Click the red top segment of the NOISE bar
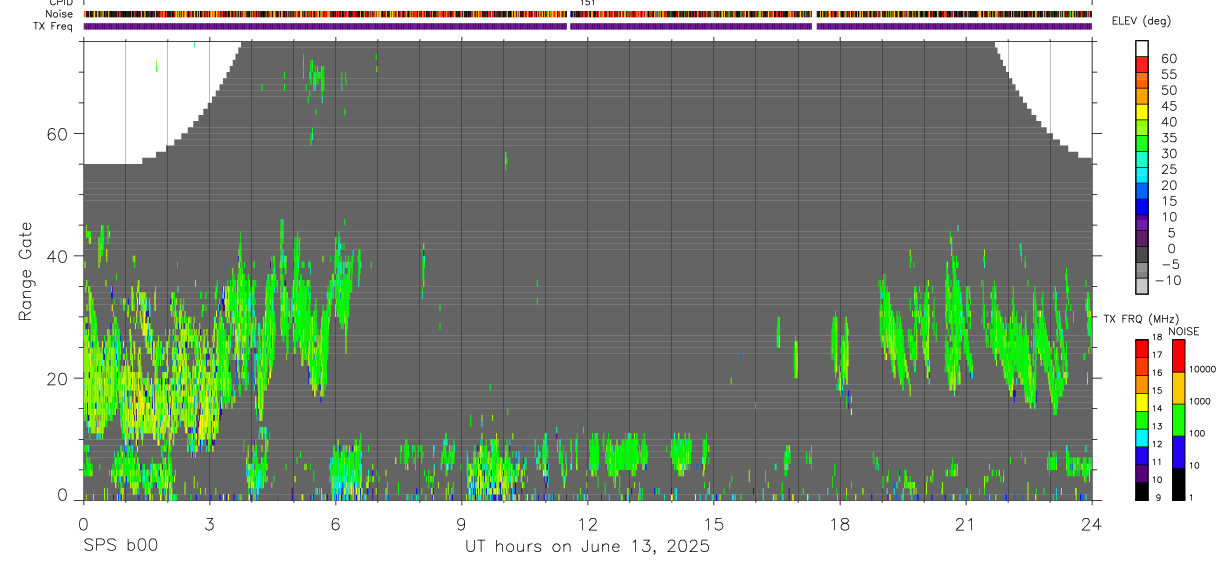This screenshot has height=567, width=1228. [x=1177, y=356]
